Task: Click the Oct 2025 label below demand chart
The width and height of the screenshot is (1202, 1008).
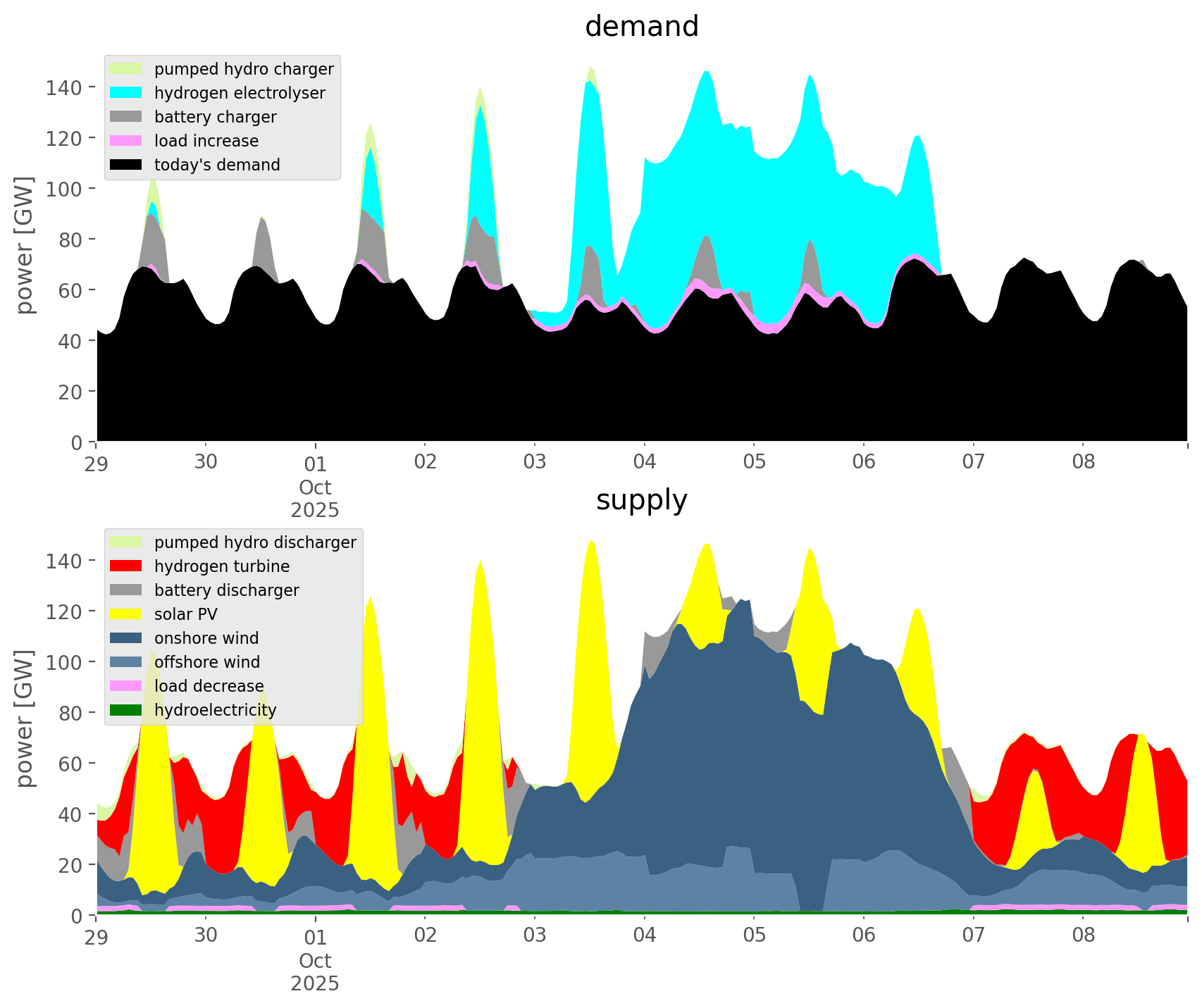Action: (315, 499)
